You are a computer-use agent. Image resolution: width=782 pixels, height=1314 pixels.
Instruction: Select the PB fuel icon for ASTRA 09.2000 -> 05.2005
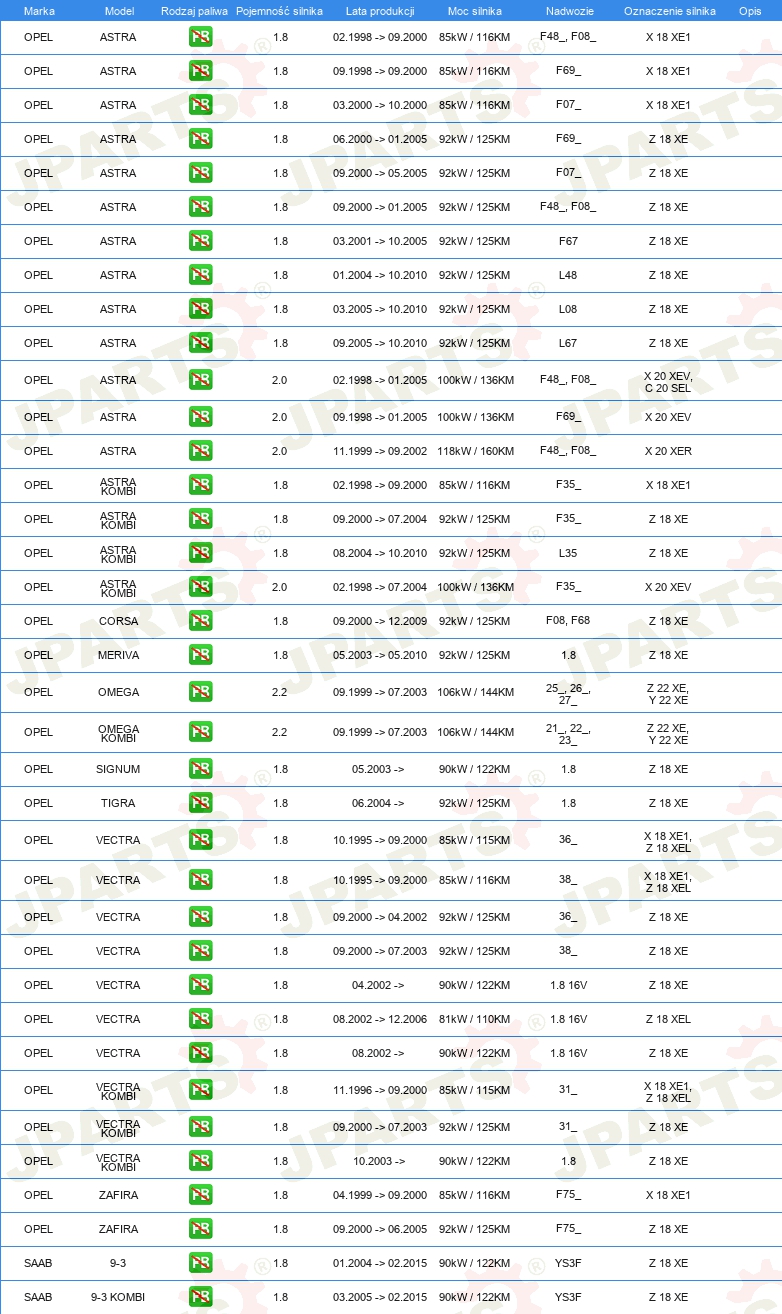[x=200, y=173]
